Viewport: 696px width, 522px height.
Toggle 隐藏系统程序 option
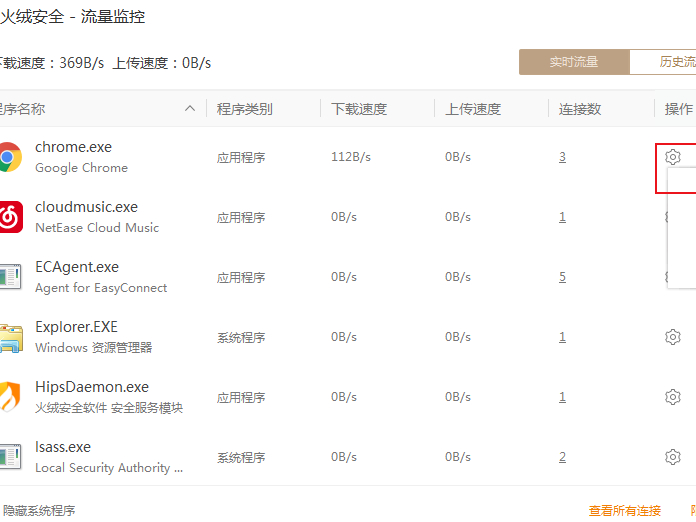click(39, 511)
